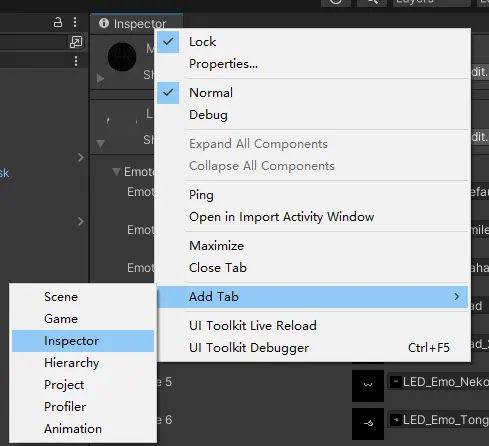Add a Scene tab from submenu
The image size is (489, 446).
(83, 297)
